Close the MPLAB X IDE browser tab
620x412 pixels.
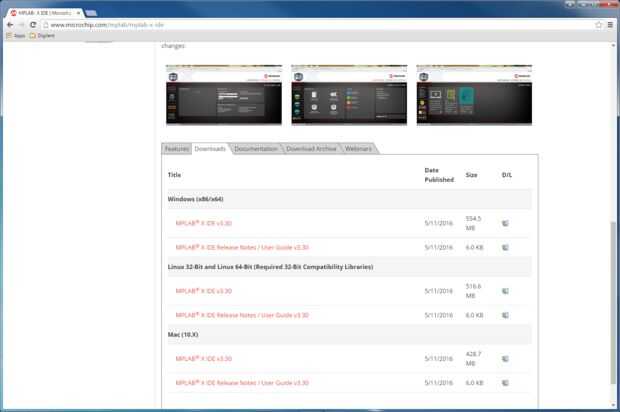78,13
